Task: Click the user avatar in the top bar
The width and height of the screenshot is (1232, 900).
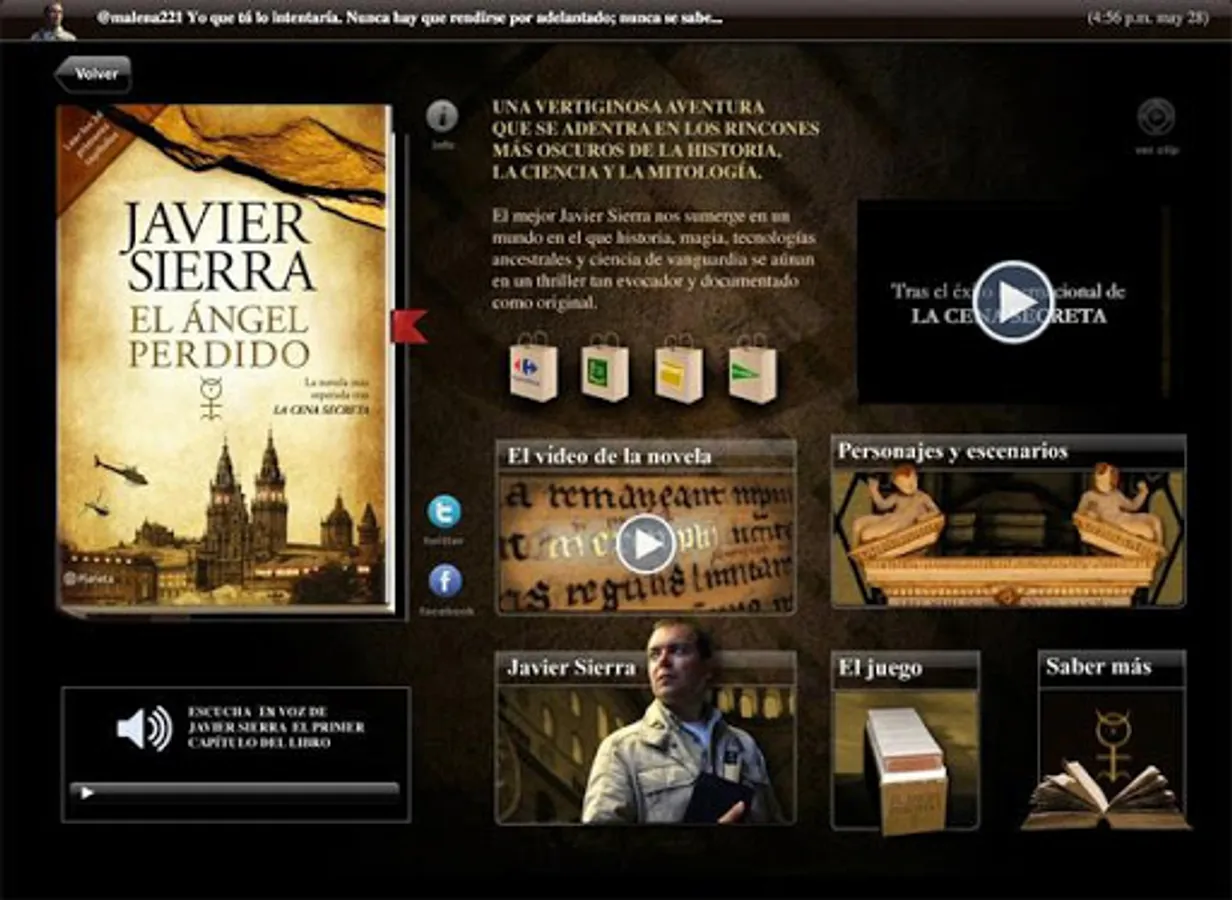Action: (53, 20)
